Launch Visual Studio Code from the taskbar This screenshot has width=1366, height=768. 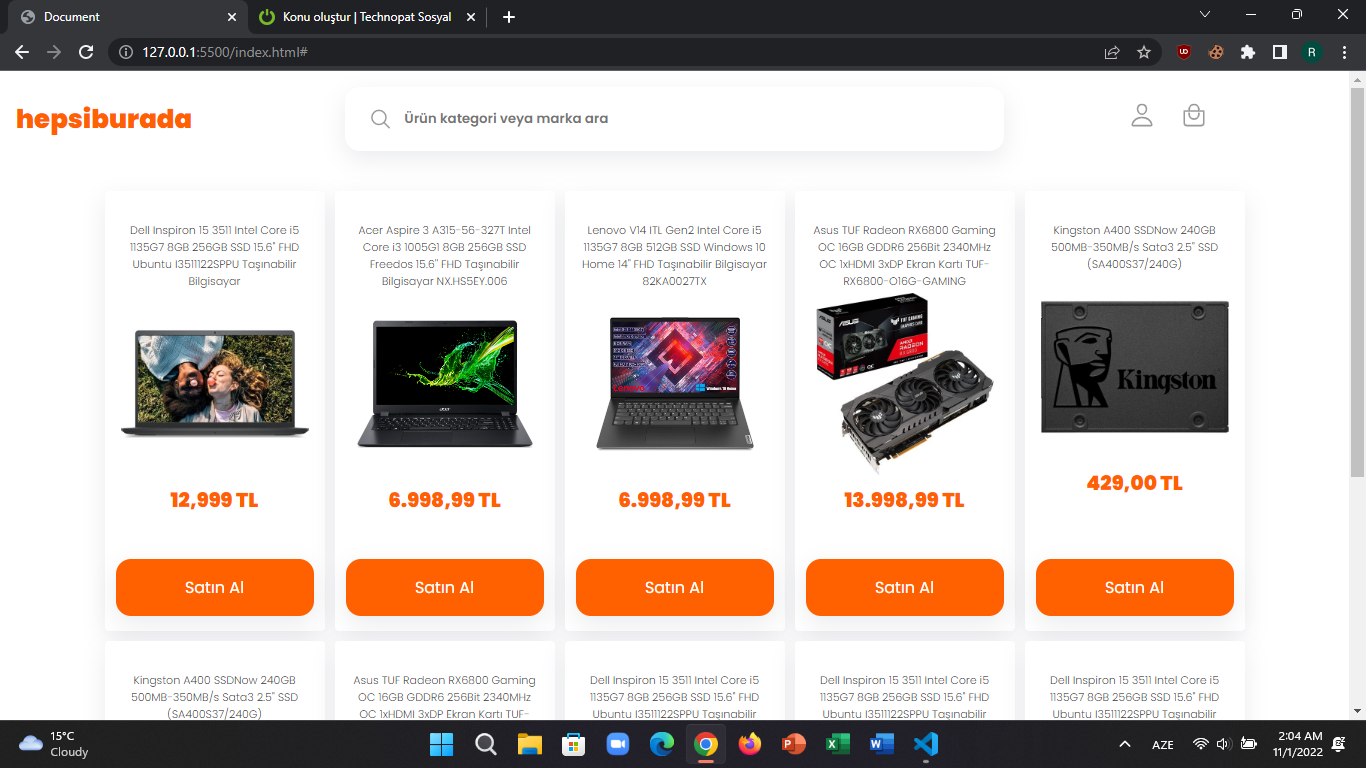coord(926,744)
